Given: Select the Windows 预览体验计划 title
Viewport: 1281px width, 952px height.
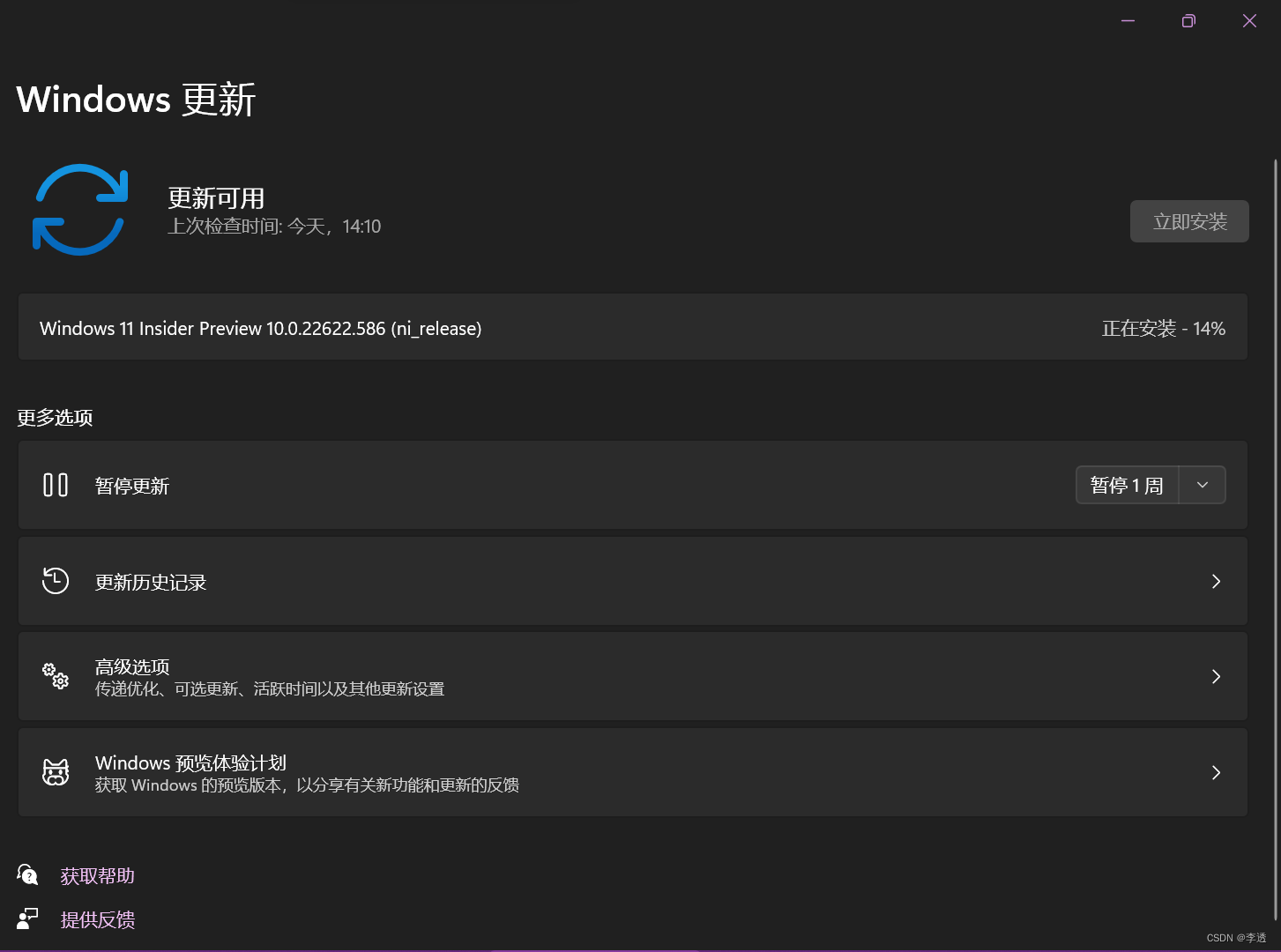Looking at the screenshot, I should [x=190, y=762].
